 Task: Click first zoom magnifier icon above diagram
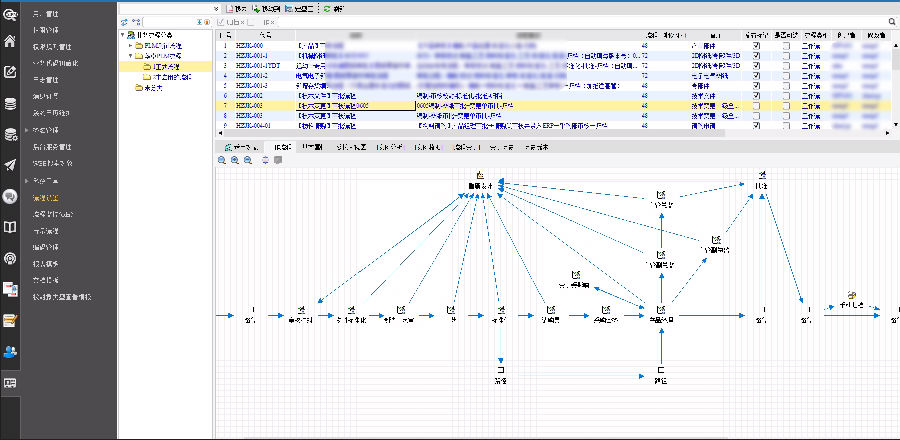pos(222,160)
